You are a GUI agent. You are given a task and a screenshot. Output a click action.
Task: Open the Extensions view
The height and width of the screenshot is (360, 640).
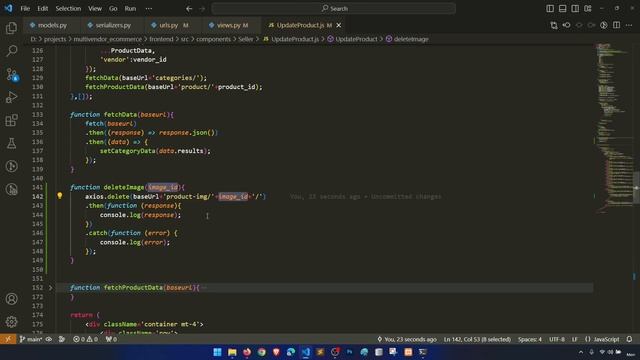pyautogui.click(x=11, y=120)
